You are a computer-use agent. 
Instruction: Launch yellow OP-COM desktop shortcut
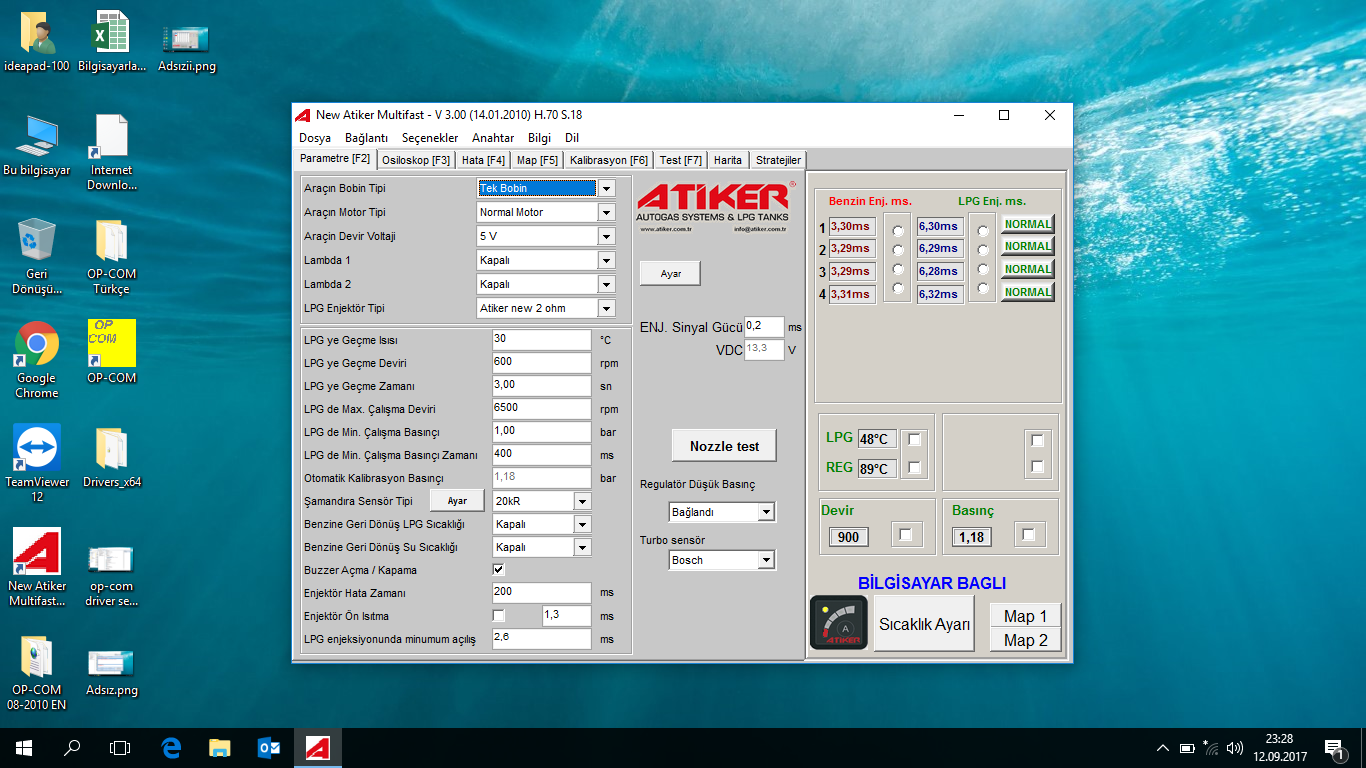coord(112,352)
